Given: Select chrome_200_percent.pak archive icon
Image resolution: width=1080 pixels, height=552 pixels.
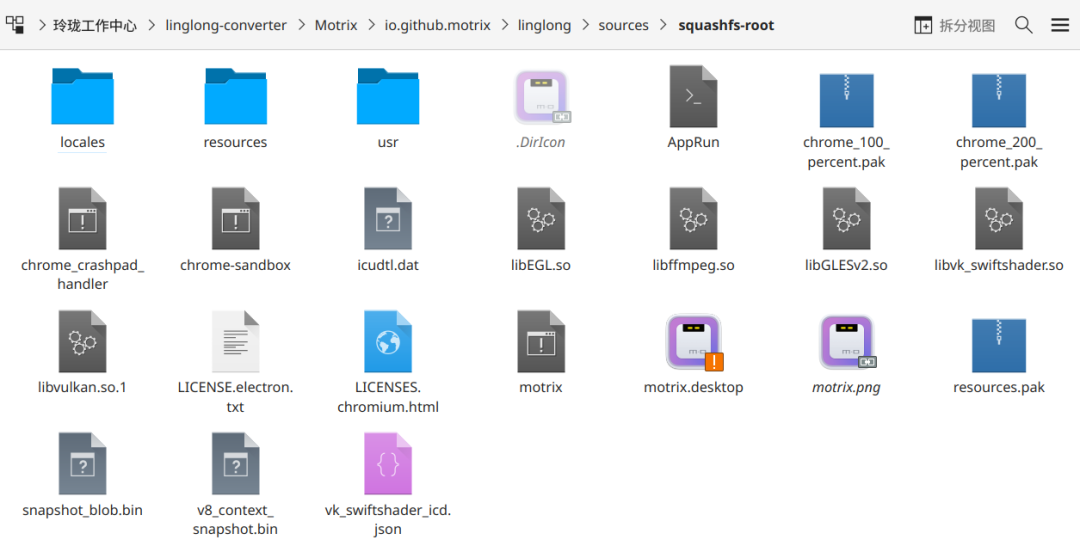Looking at the screenshot, I should 999,101.
